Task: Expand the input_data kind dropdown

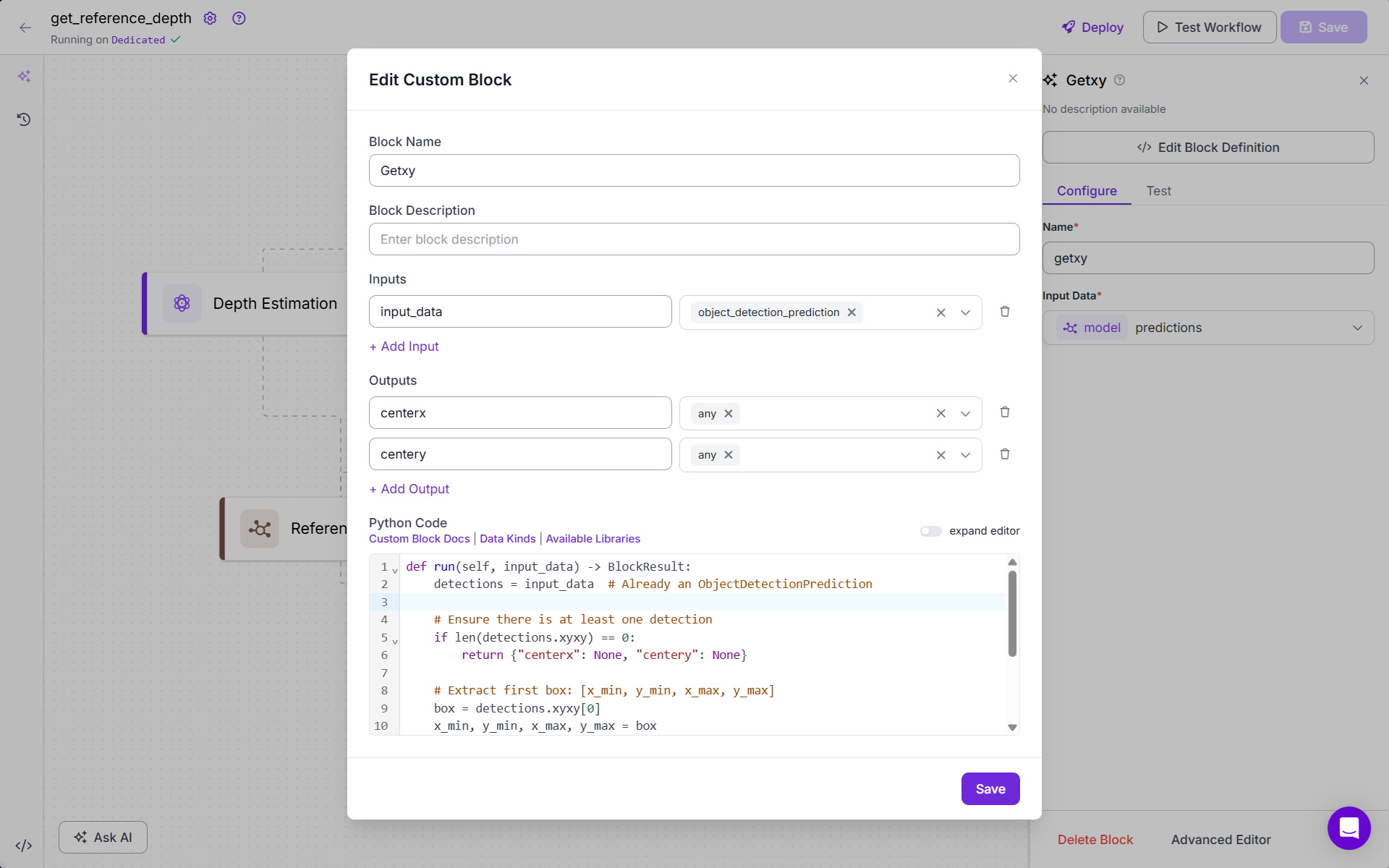Action: 965,312
